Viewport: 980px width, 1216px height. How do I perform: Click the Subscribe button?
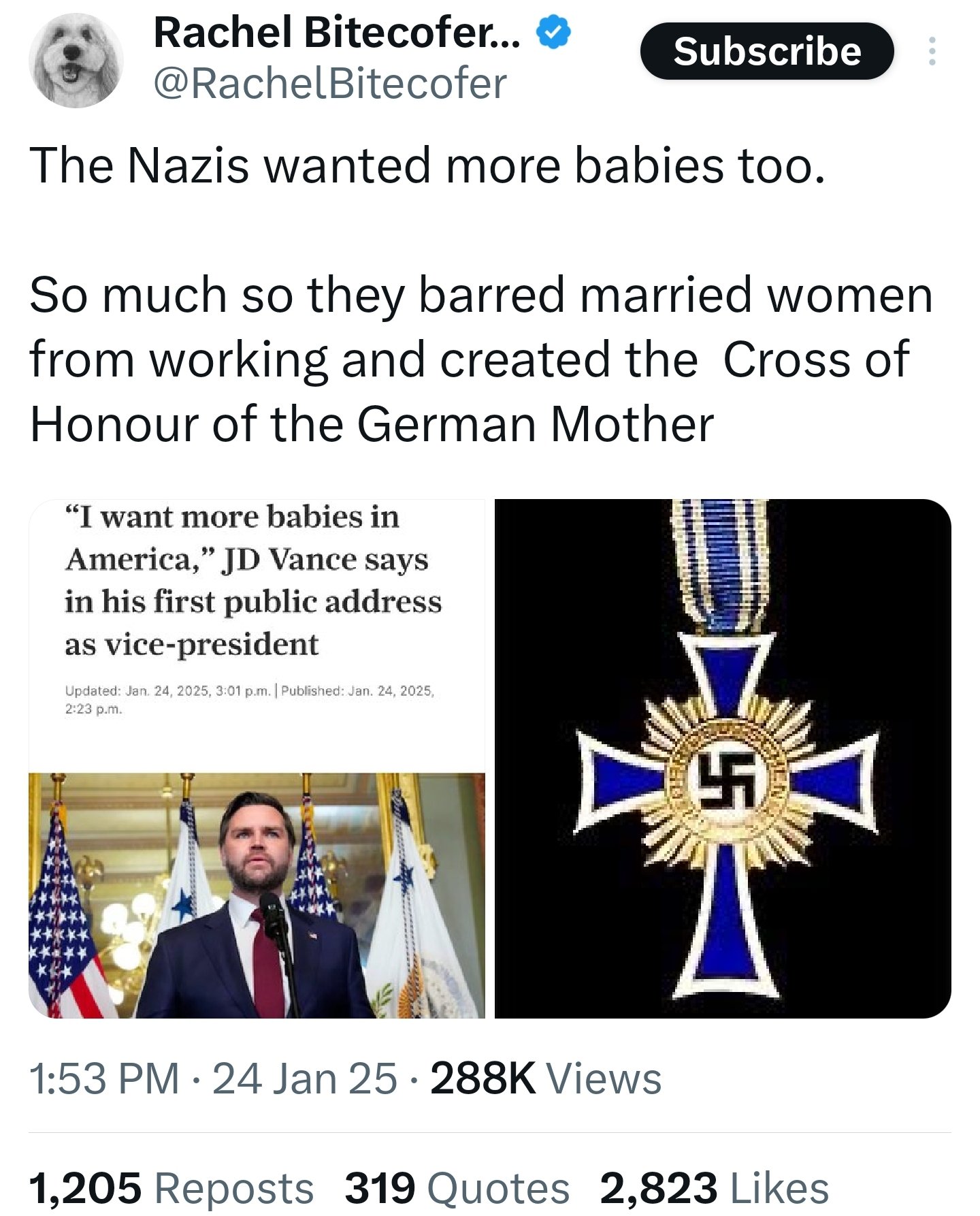coord(766,52)
